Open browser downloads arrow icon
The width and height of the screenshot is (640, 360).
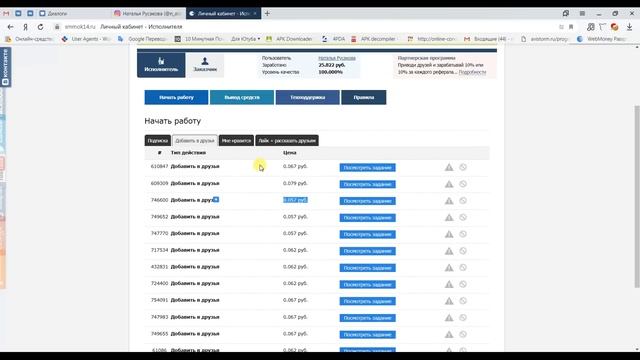pos(629,27)
